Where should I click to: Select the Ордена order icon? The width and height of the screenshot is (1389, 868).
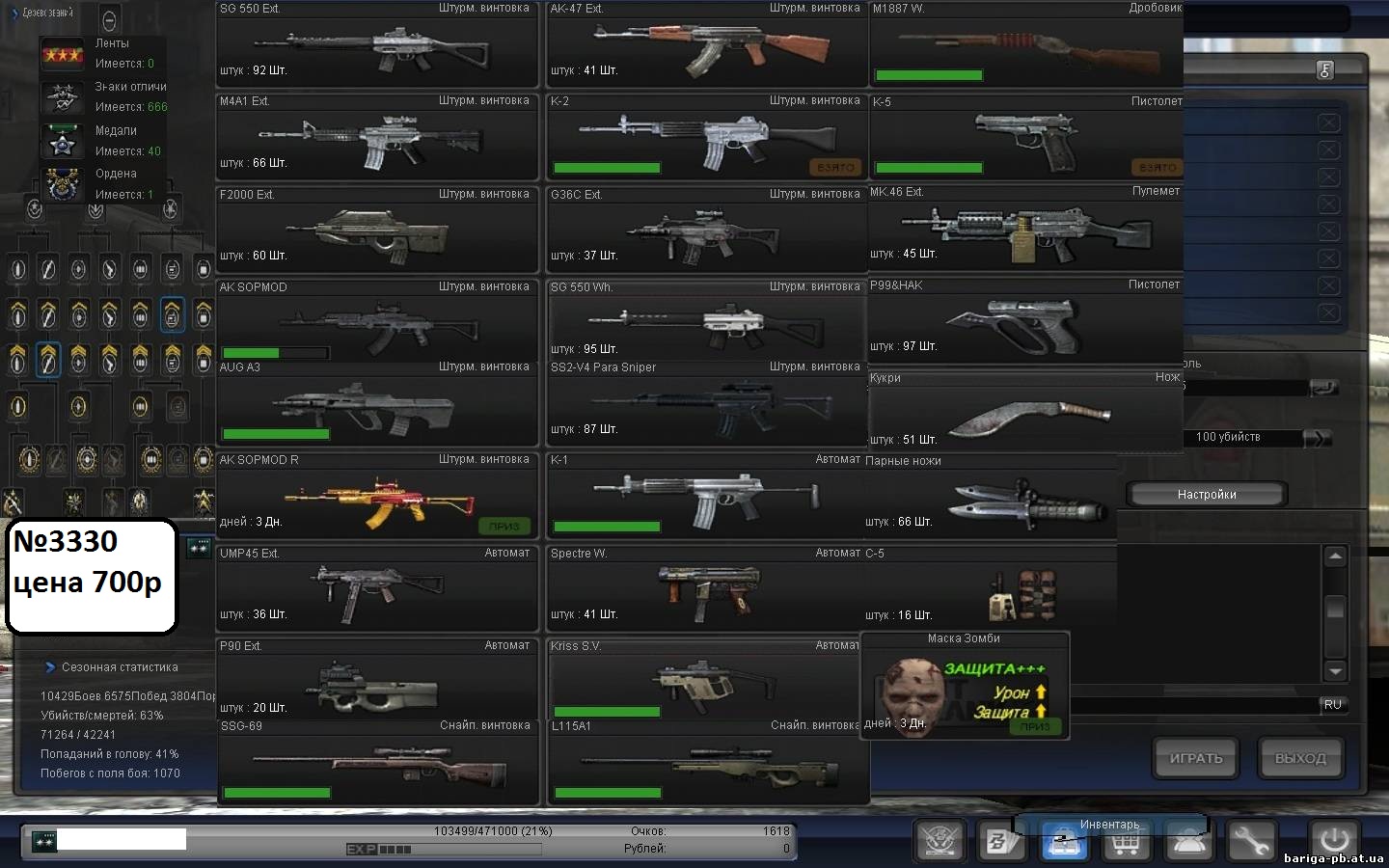coord(63,184)
